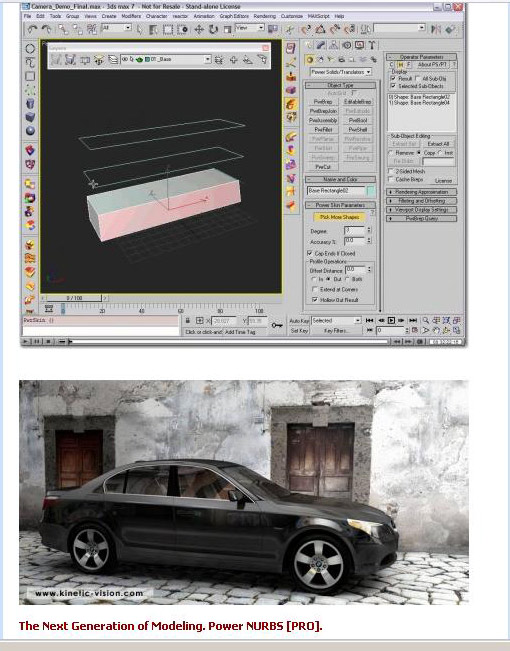The image size is (510, 651).
Task: Click the PwrShell button
Action: [x=358, y=130]
